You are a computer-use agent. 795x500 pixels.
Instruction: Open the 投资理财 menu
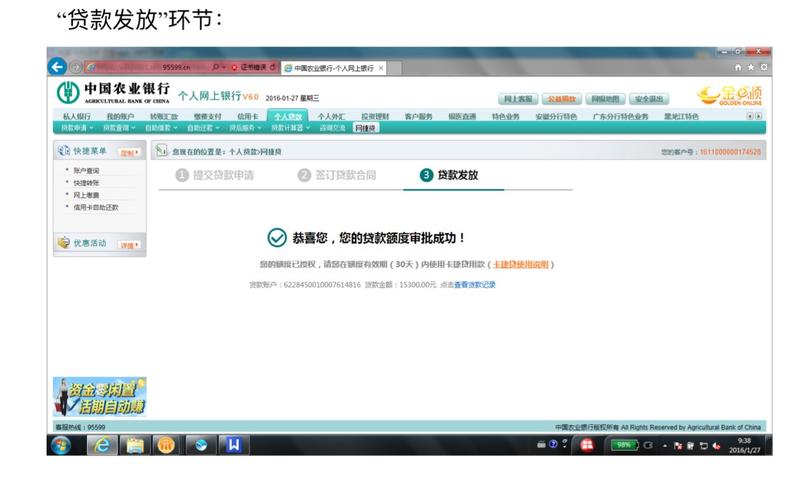click(375, 117)
